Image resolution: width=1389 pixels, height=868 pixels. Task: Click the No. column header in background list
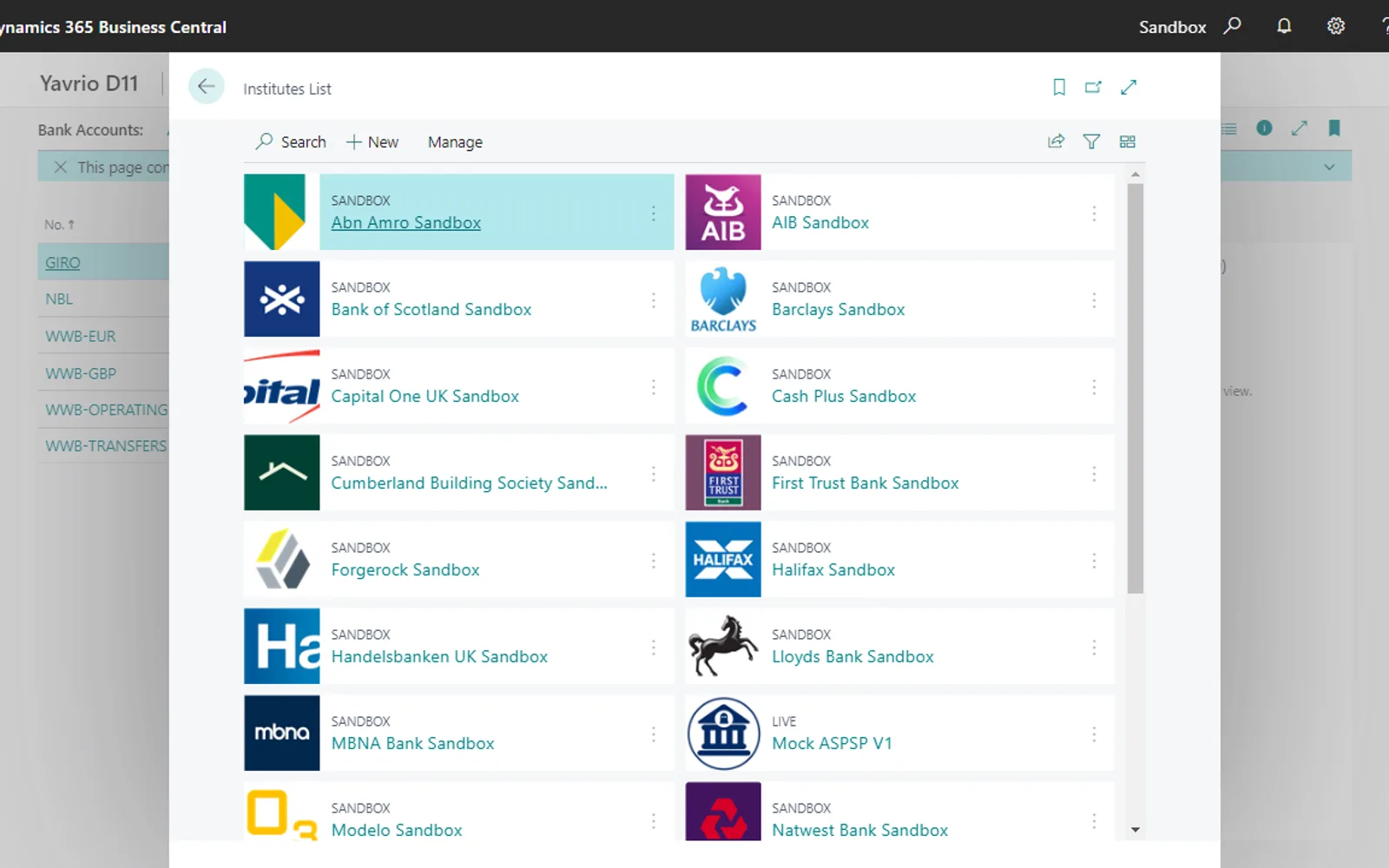tap(59, 224)
